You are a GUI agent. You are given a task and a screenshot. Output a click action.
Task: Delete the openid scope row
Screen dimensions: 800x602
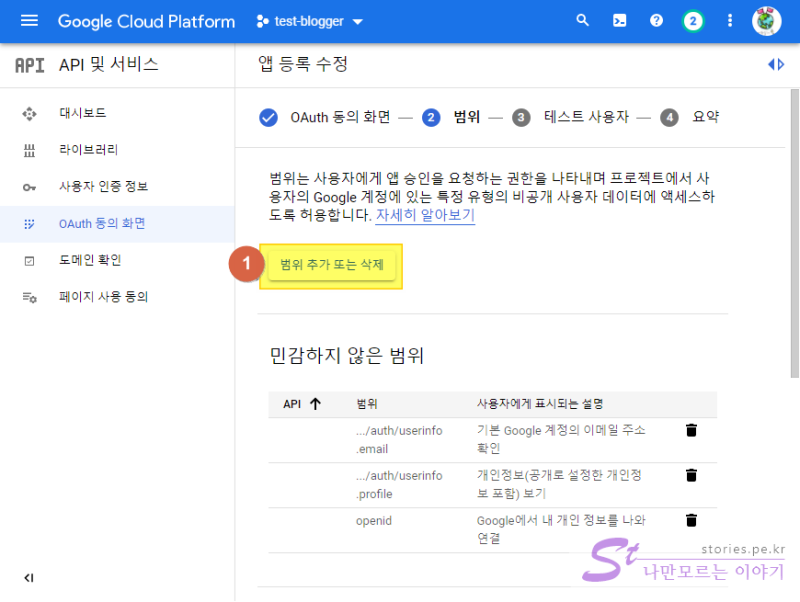[x=691, y=520]
